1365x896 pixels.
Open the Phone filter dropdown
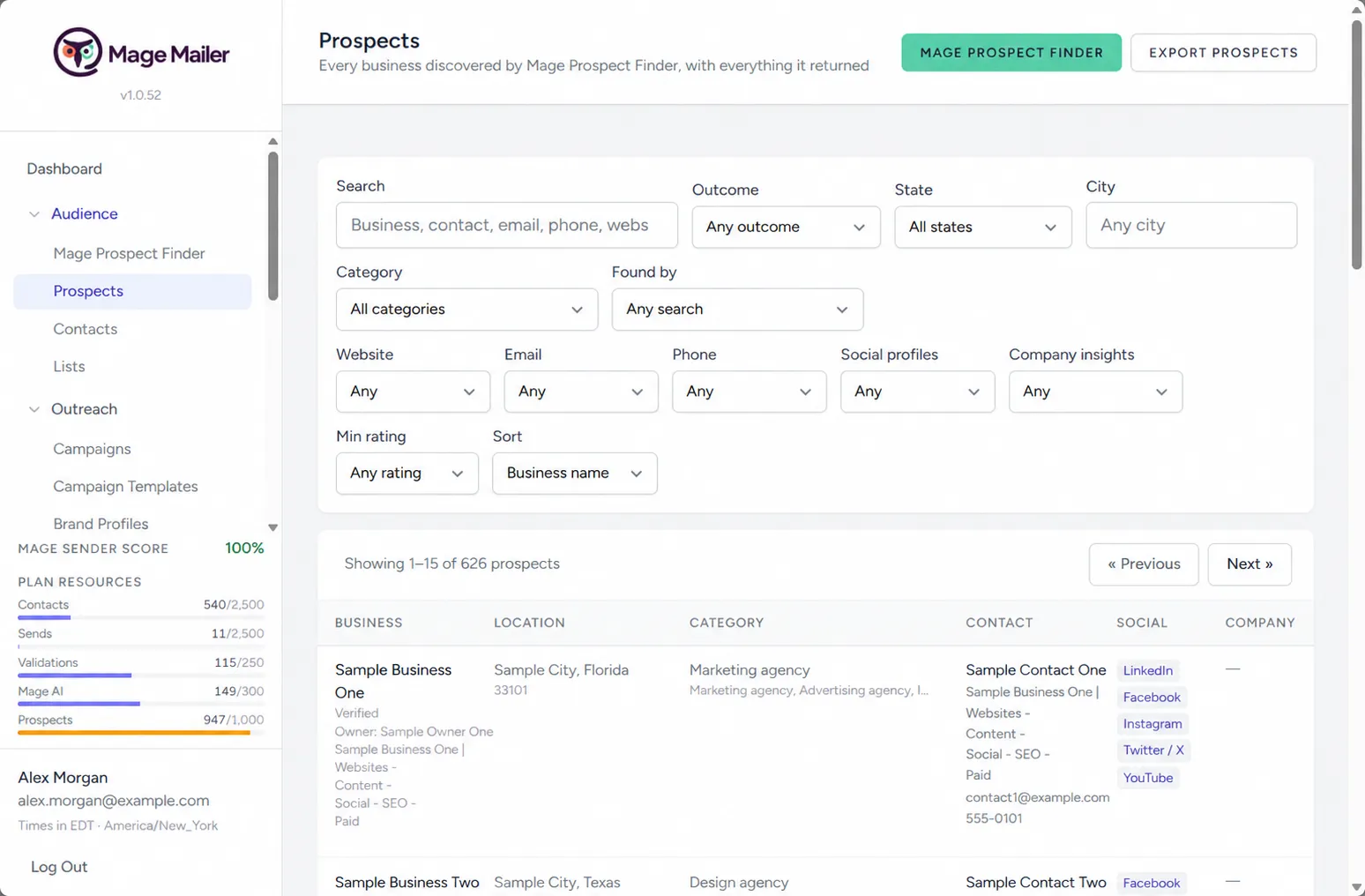pos(749,392)
